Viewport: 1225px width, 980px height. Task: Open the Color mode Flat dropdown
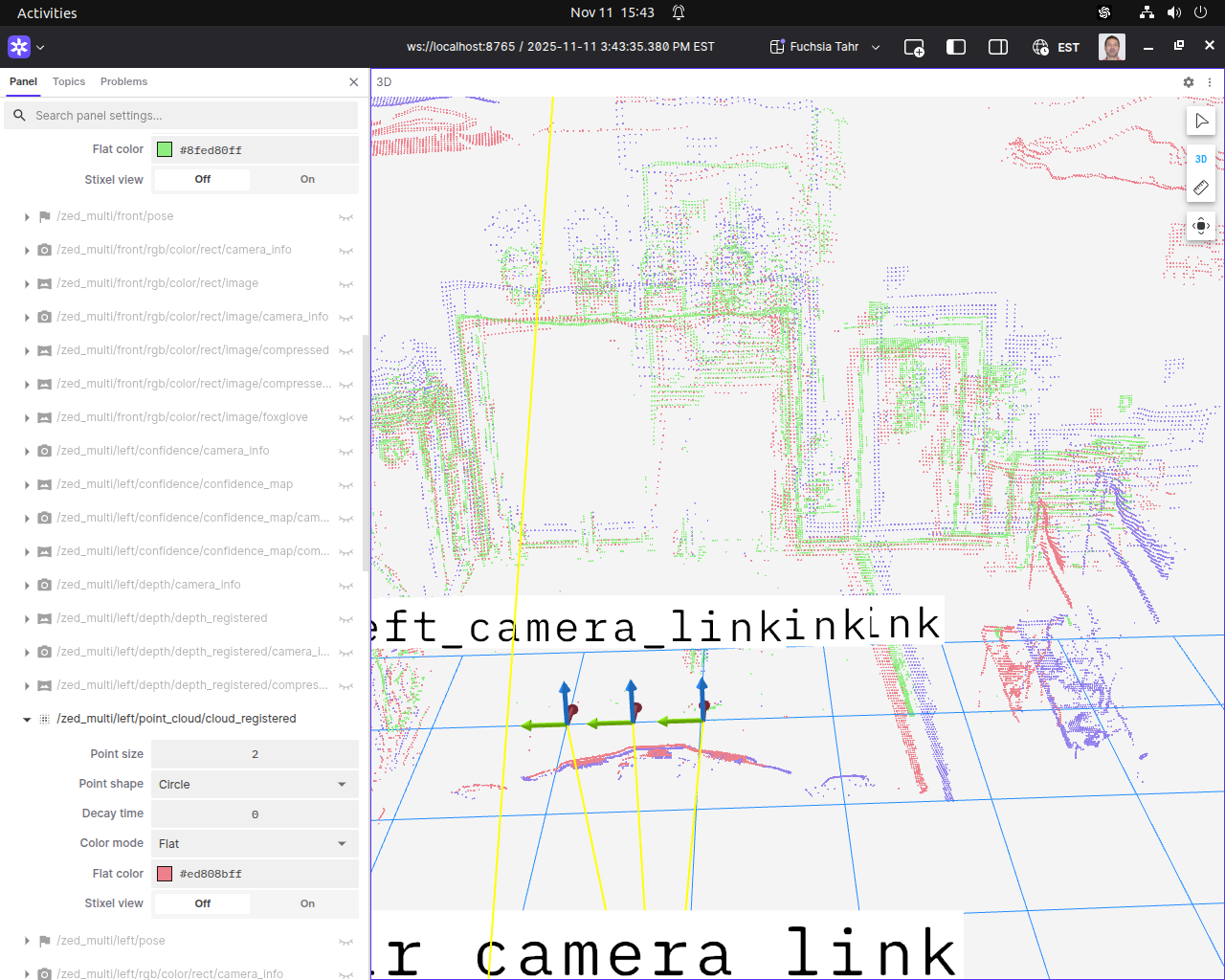[x=255, y=844]
